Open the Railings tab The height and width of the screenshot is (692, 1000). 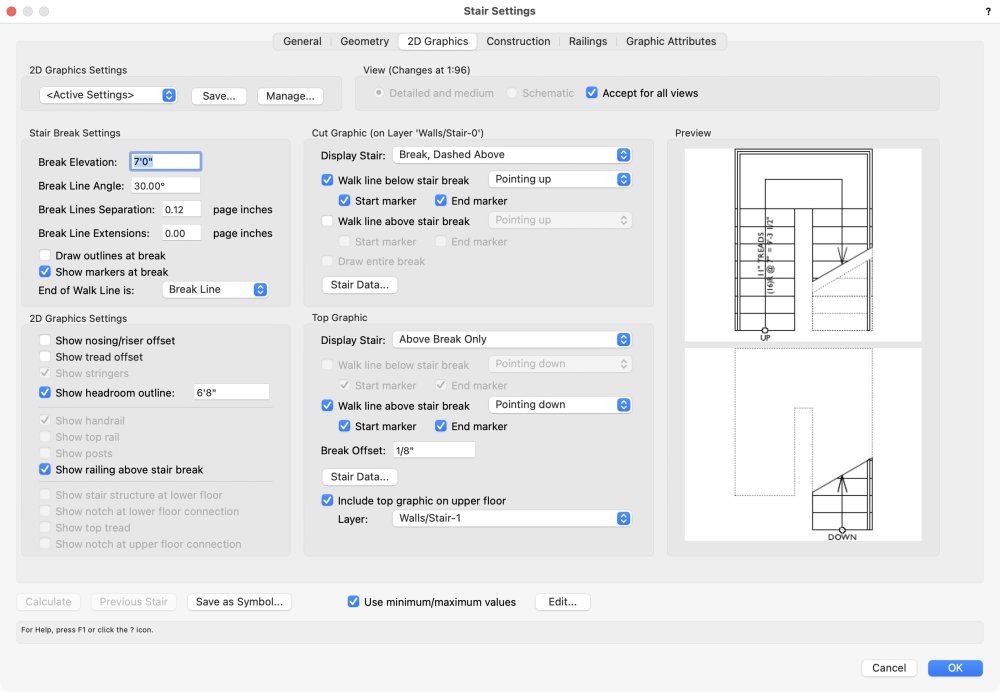(587, 41)
